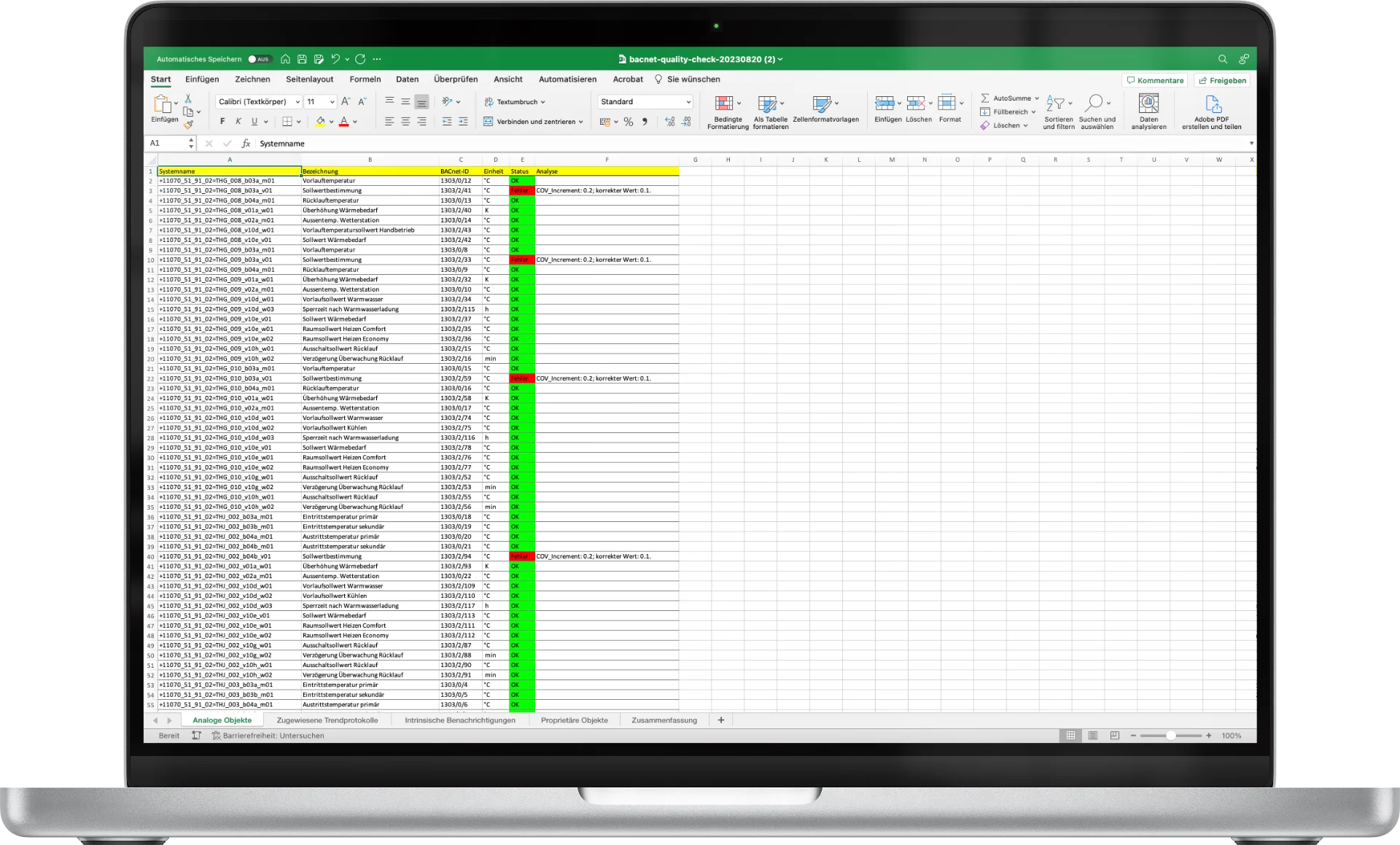This screenshot has height=845, width=1400.
Task: Redo action with circular arrow icon
Action: (360, 59)
